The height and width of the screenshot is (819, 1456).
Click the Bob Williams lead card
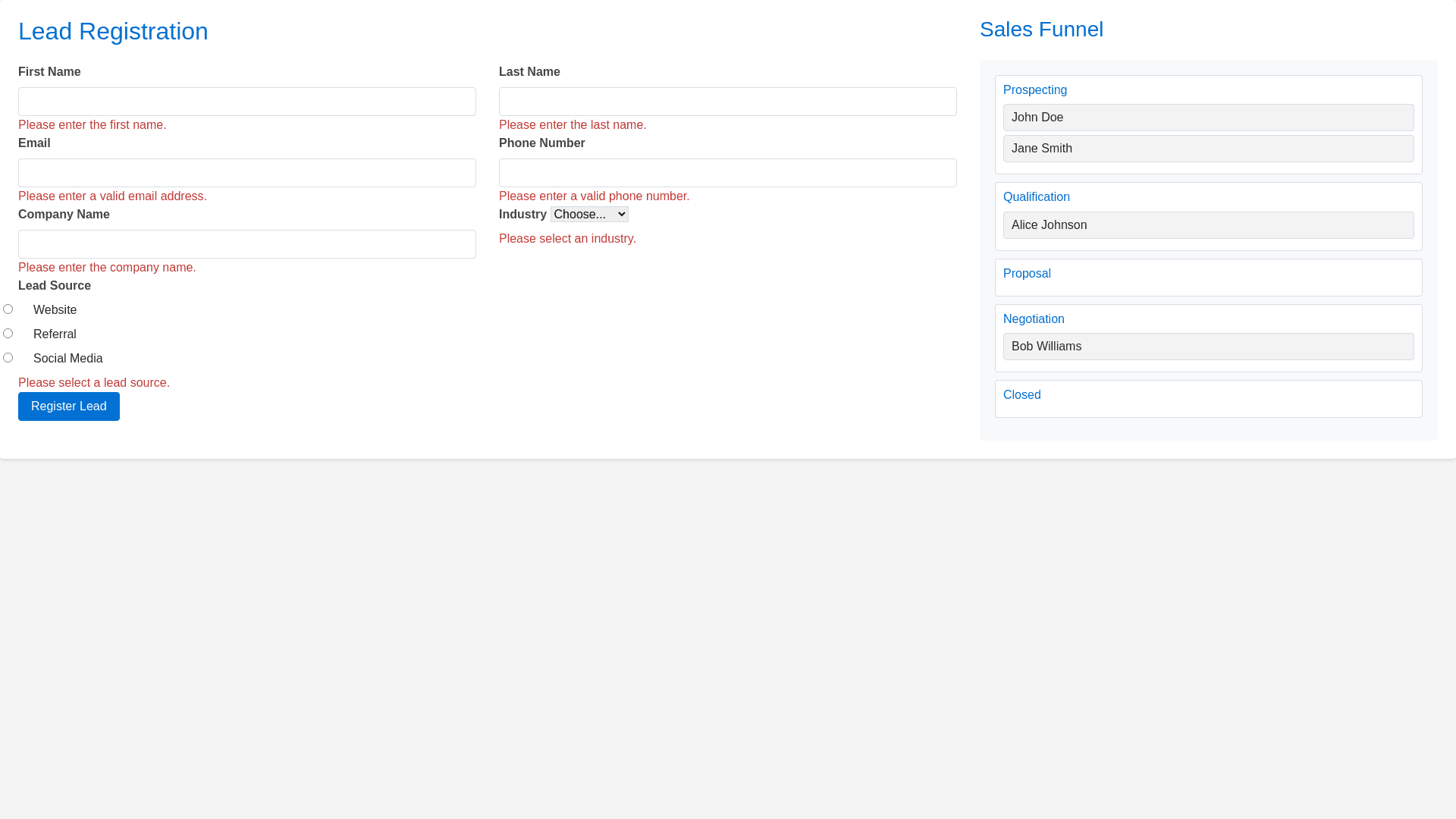[1208, 347]
